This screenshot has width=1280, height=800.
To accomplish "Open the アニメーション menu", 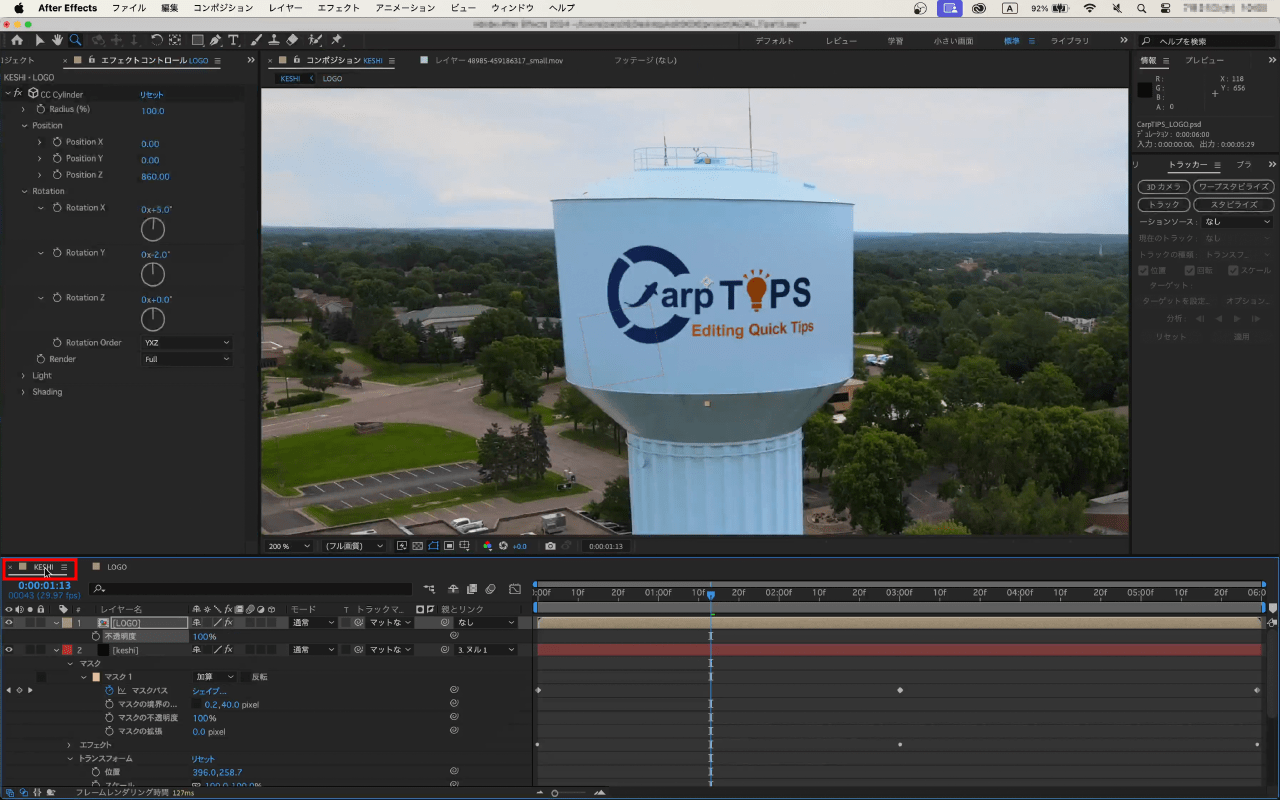I will click(x=405, y=8).
